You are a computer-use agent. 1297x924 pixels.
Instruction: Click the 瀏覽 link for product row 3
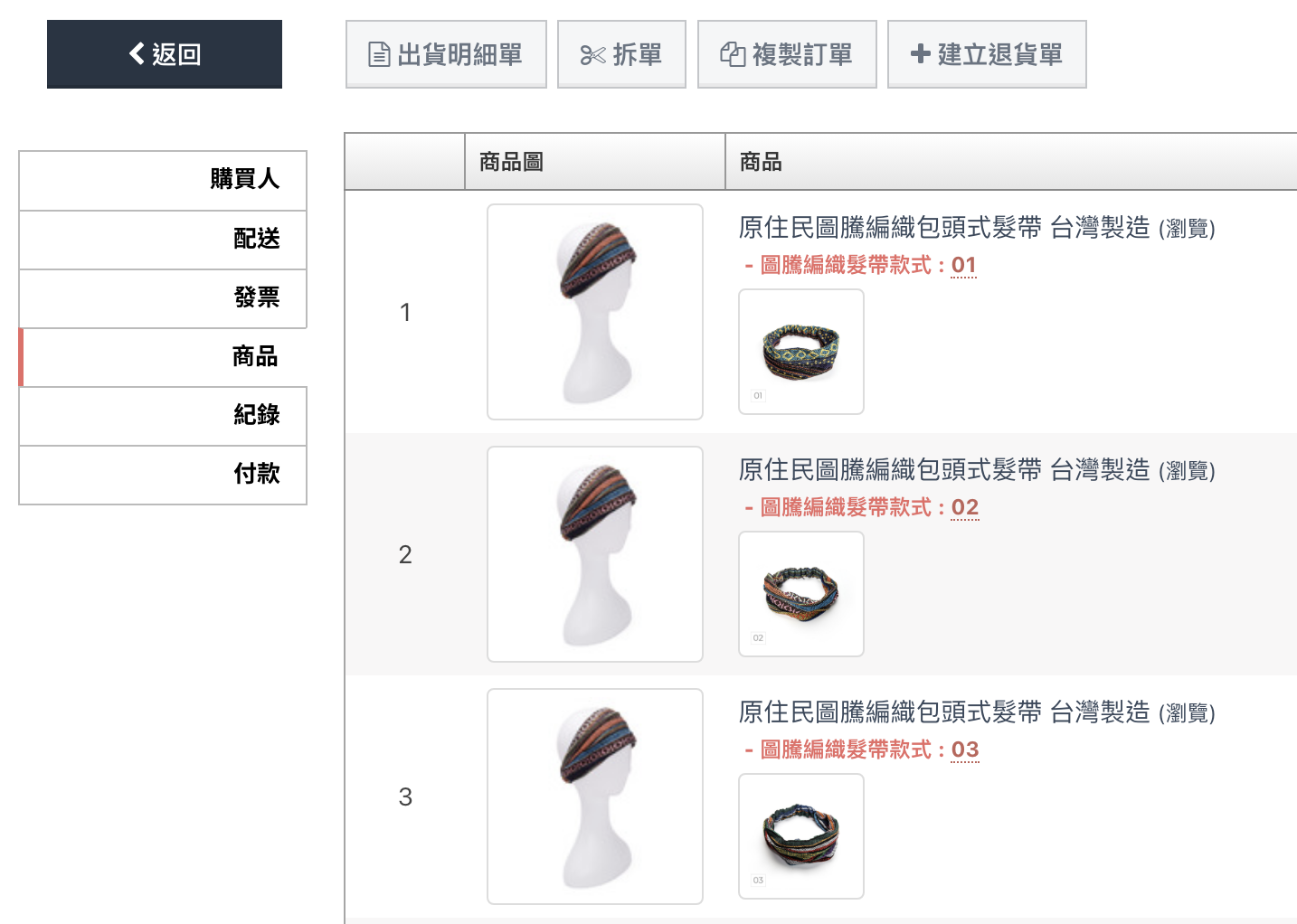(x=1187, y=713)
